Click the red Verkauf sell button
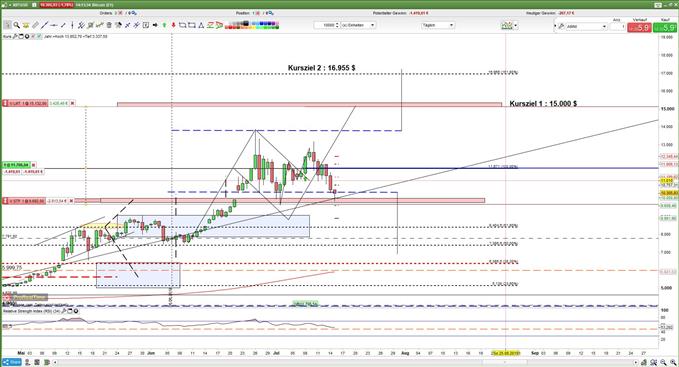The height and width of the screenshot is (367, 679). [640, 27]
